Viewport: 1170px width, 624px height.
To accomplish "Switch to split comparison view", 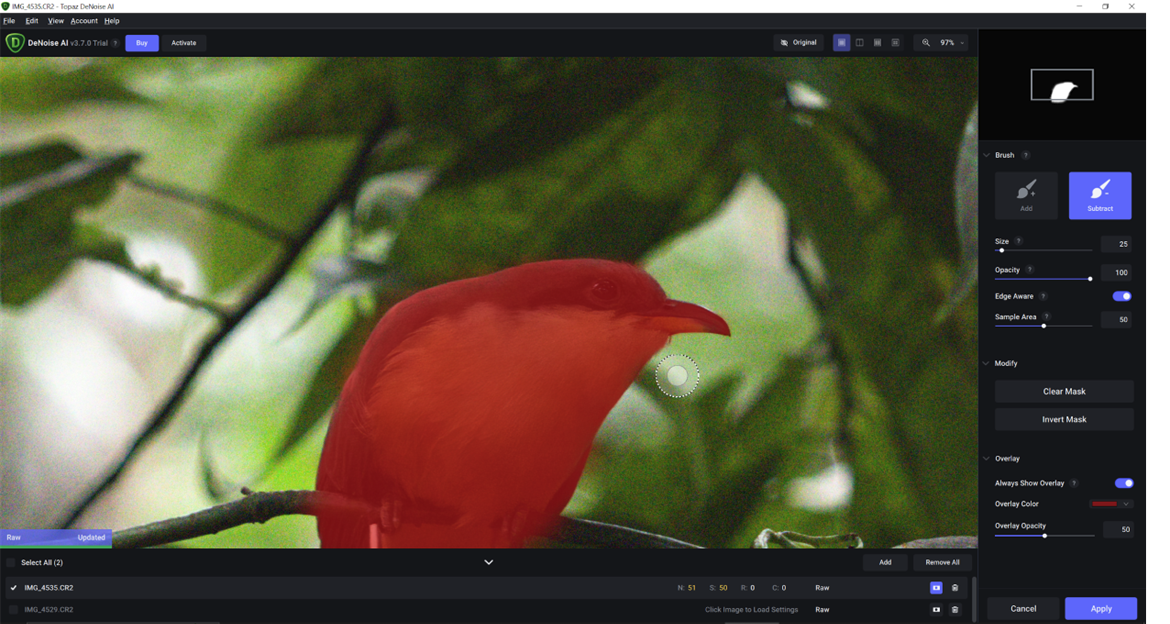I will click(x=859, y=42).
